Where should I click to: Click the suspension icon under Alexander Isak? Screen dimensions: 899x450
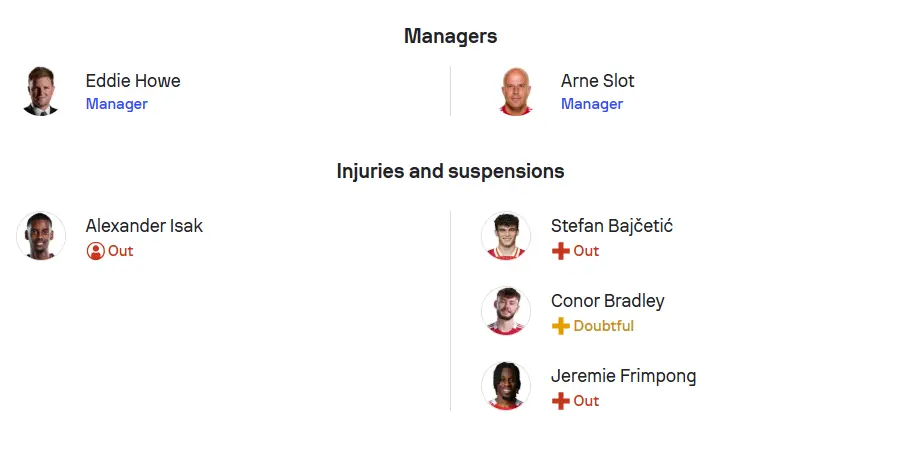(x=95, y=251)
